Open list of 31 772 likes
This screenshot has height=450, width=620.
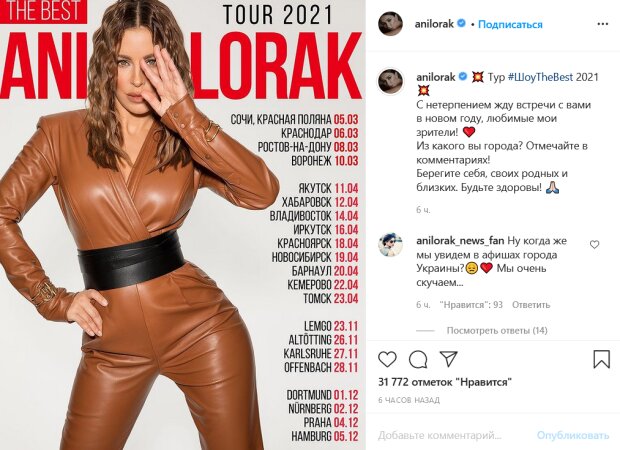click(445, 382)
